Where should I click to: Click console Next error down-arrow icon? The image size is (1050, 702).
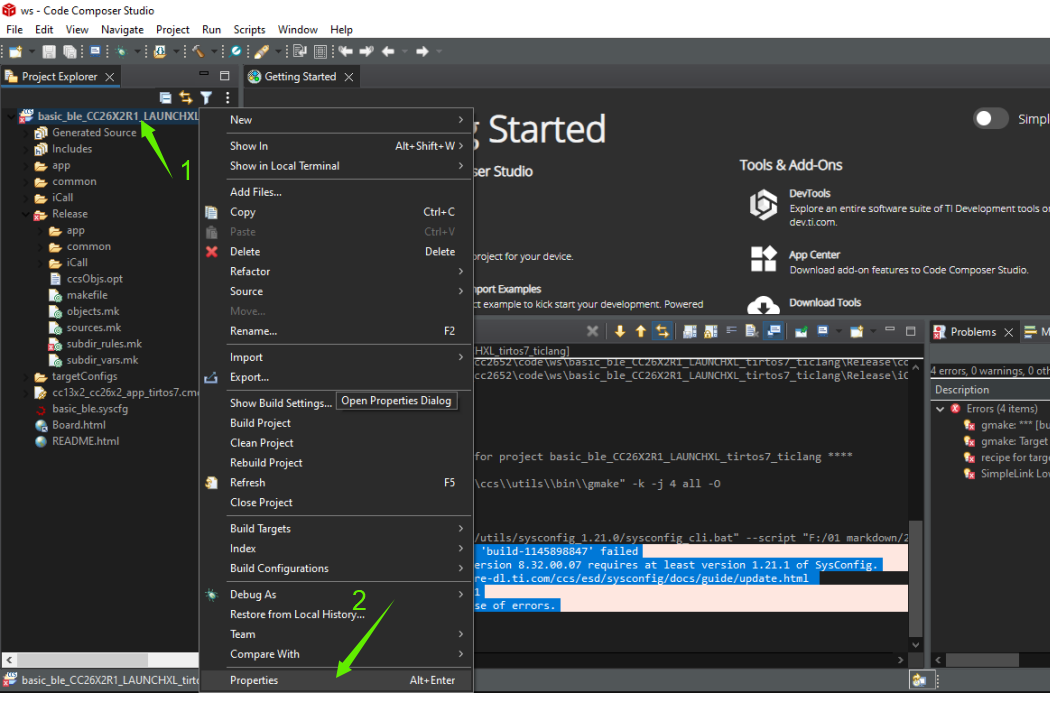coord(619,331)
